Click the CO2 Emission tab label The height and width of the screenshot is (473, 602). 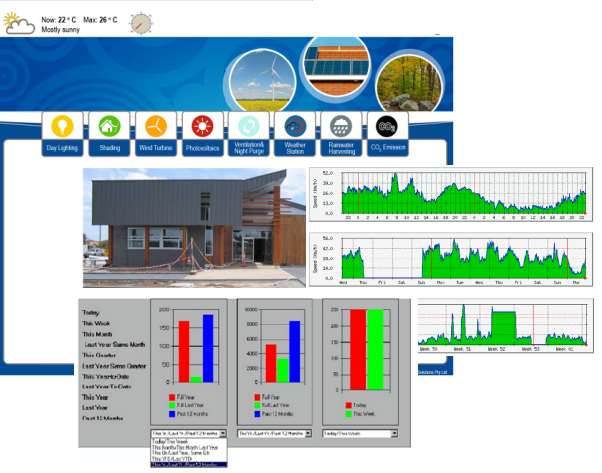click(x=388, y=147)
